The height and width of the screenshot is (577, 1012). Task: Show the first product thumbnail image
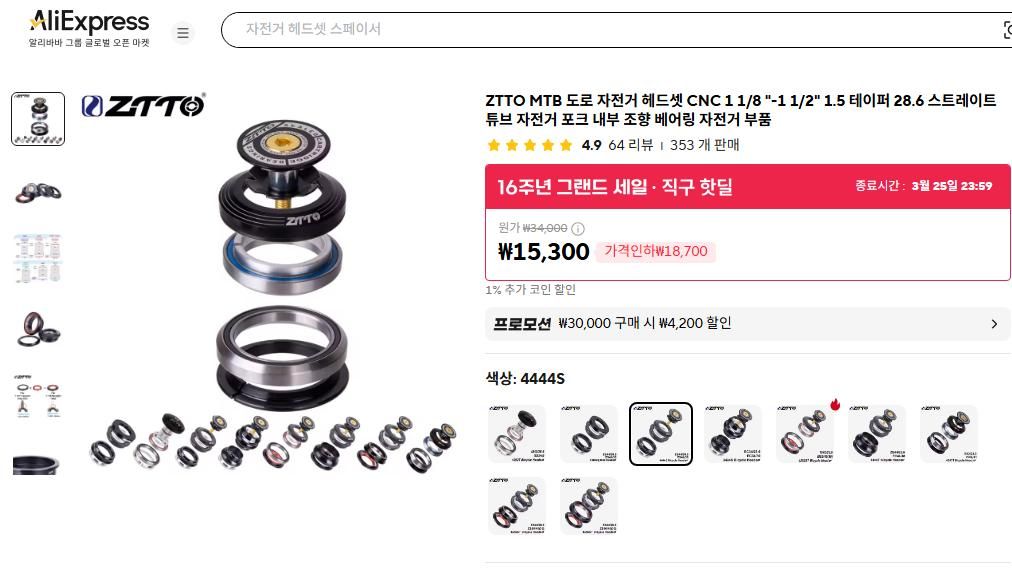(x=38, y=119)
